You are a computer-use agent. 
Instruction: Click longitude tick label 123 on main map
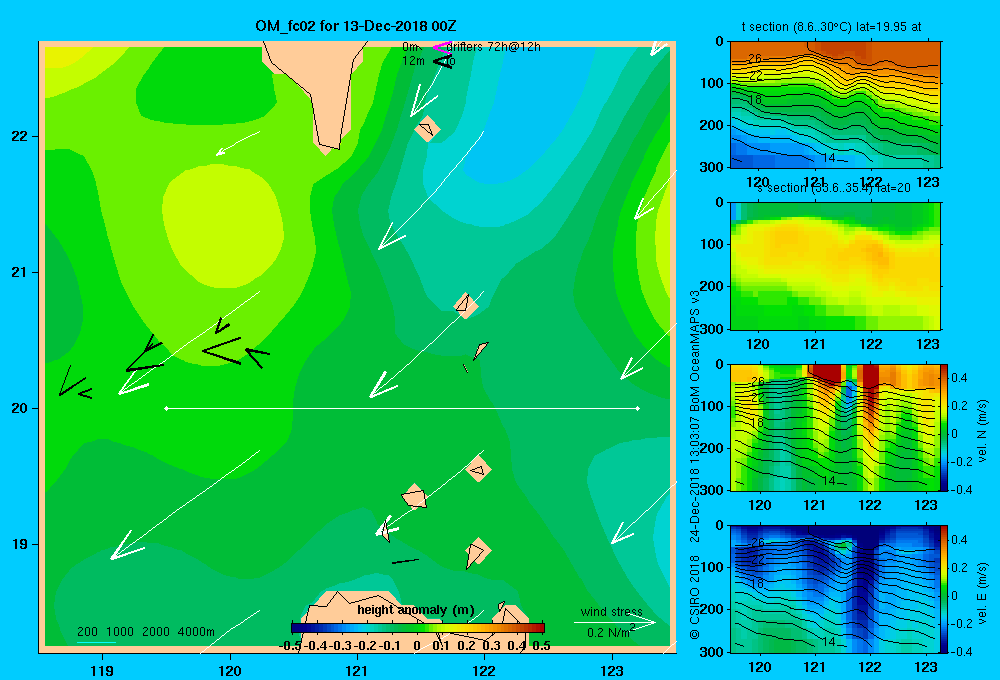[612, 671]
